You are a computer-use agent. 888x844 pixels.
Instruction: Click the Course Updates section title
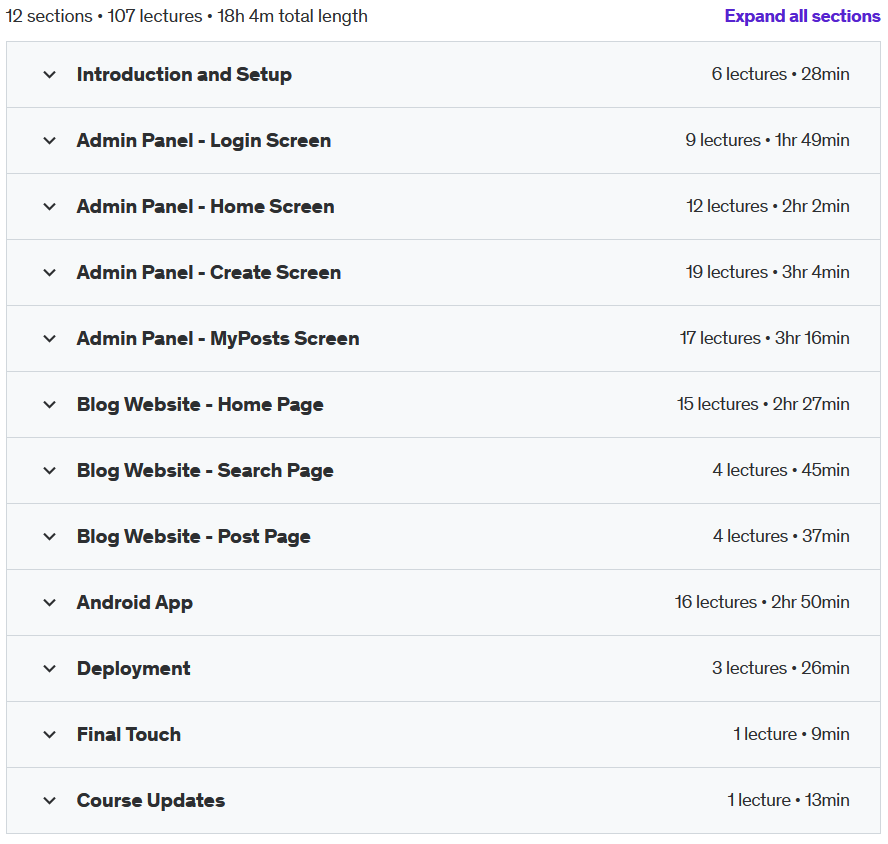(151, 800)
